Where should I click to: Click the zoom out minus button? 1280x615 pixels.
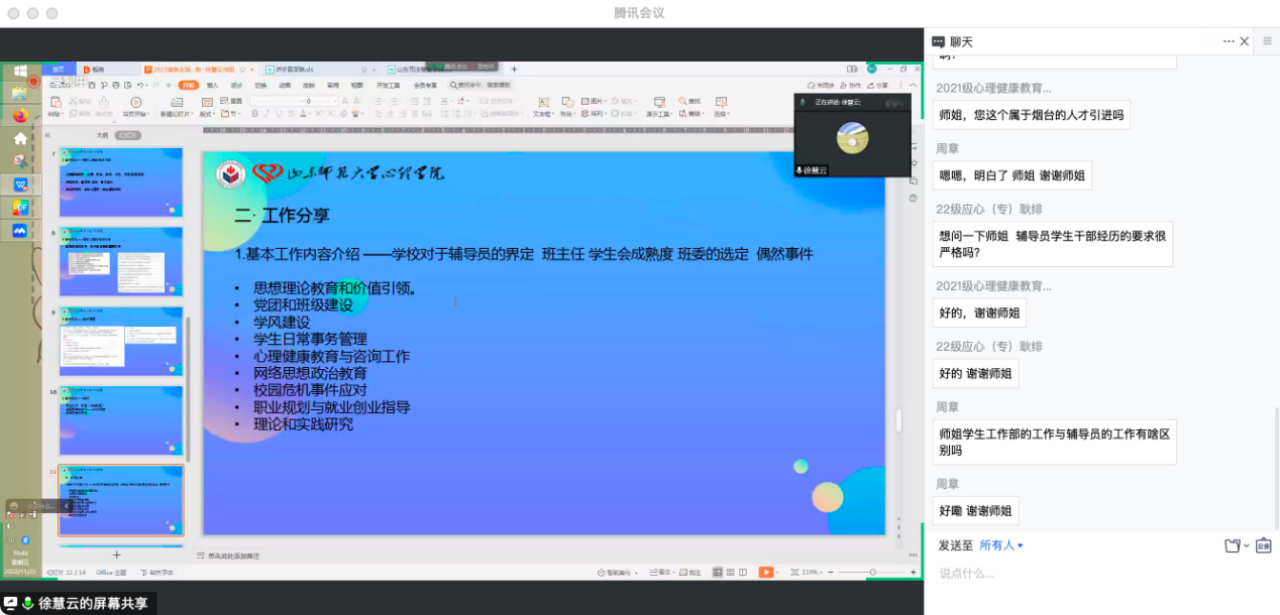pos(830,572)
